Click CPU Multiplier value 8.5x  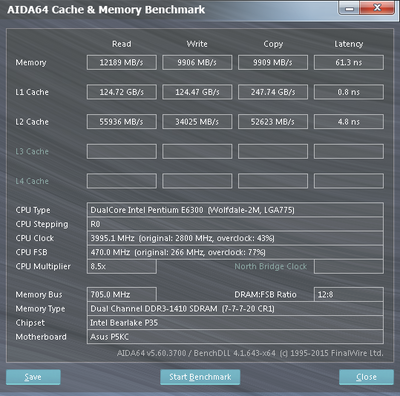click(x=122, y=266)
